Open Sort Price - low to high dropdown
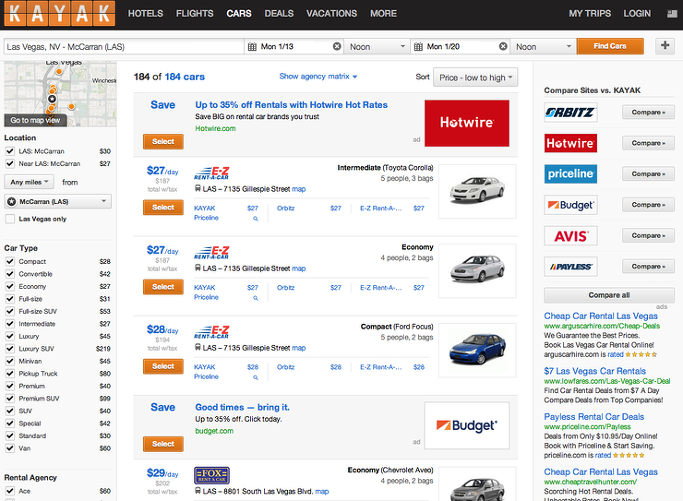 point(475,78)
